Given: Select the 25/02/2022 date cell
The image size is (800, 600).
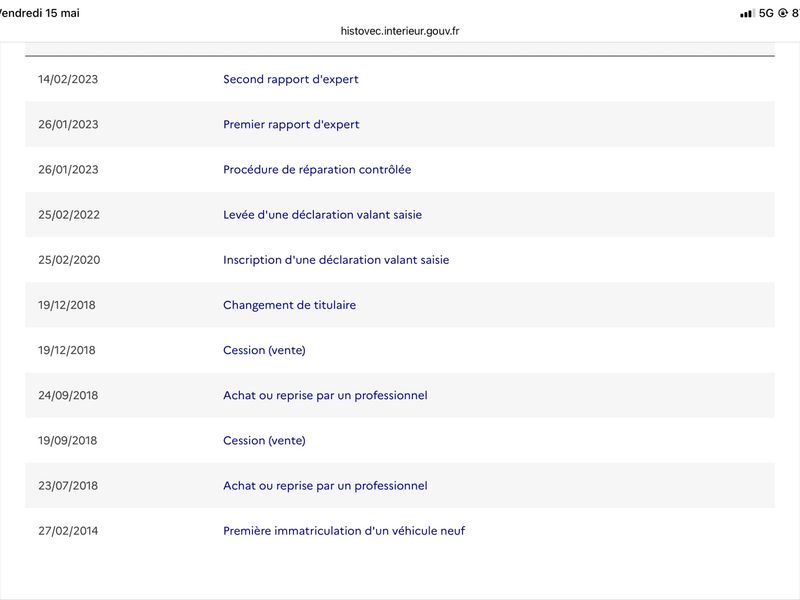Looking at the screenshot, I should tap(69, 215).
